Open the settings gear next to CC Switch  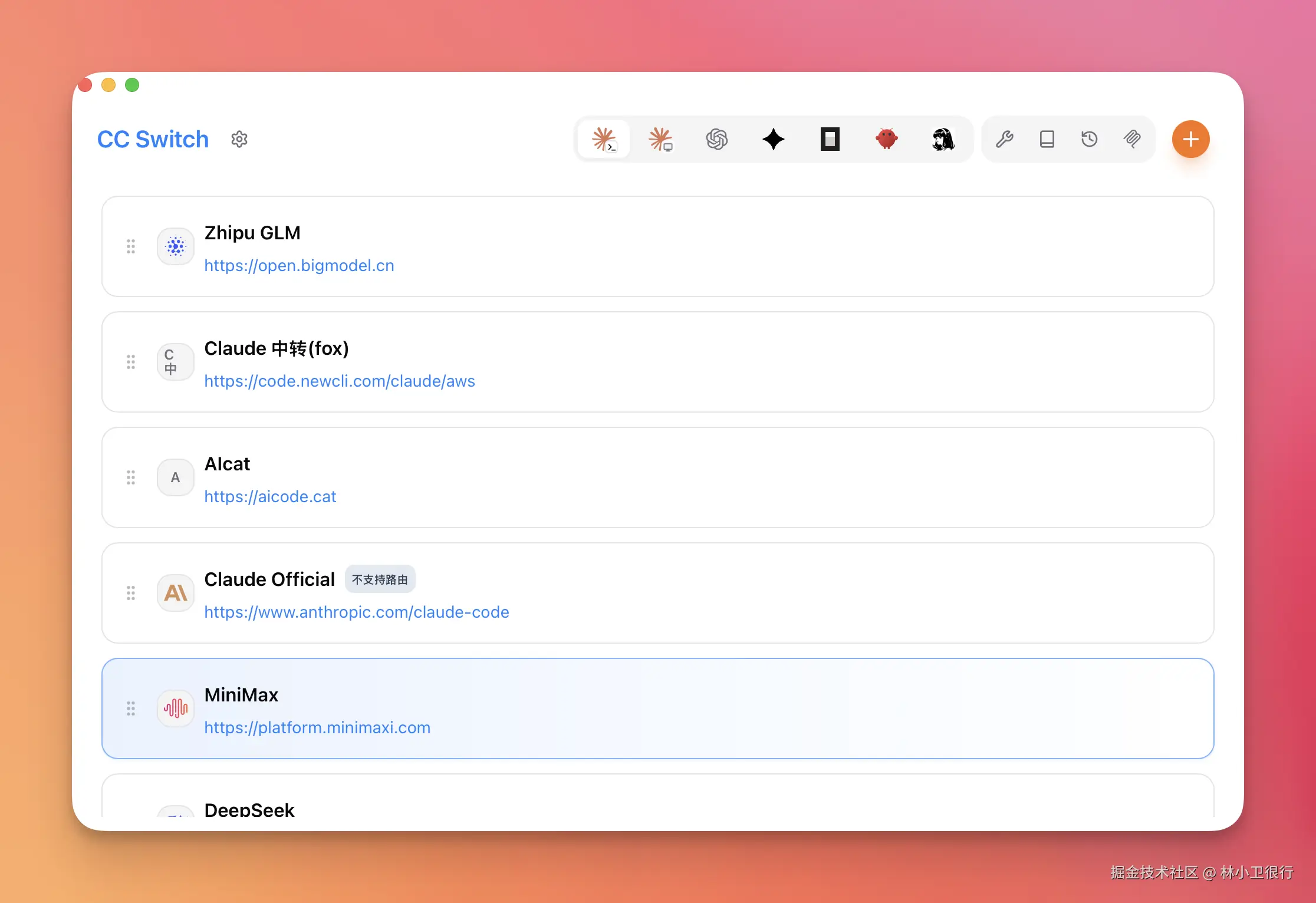[239, 140]
